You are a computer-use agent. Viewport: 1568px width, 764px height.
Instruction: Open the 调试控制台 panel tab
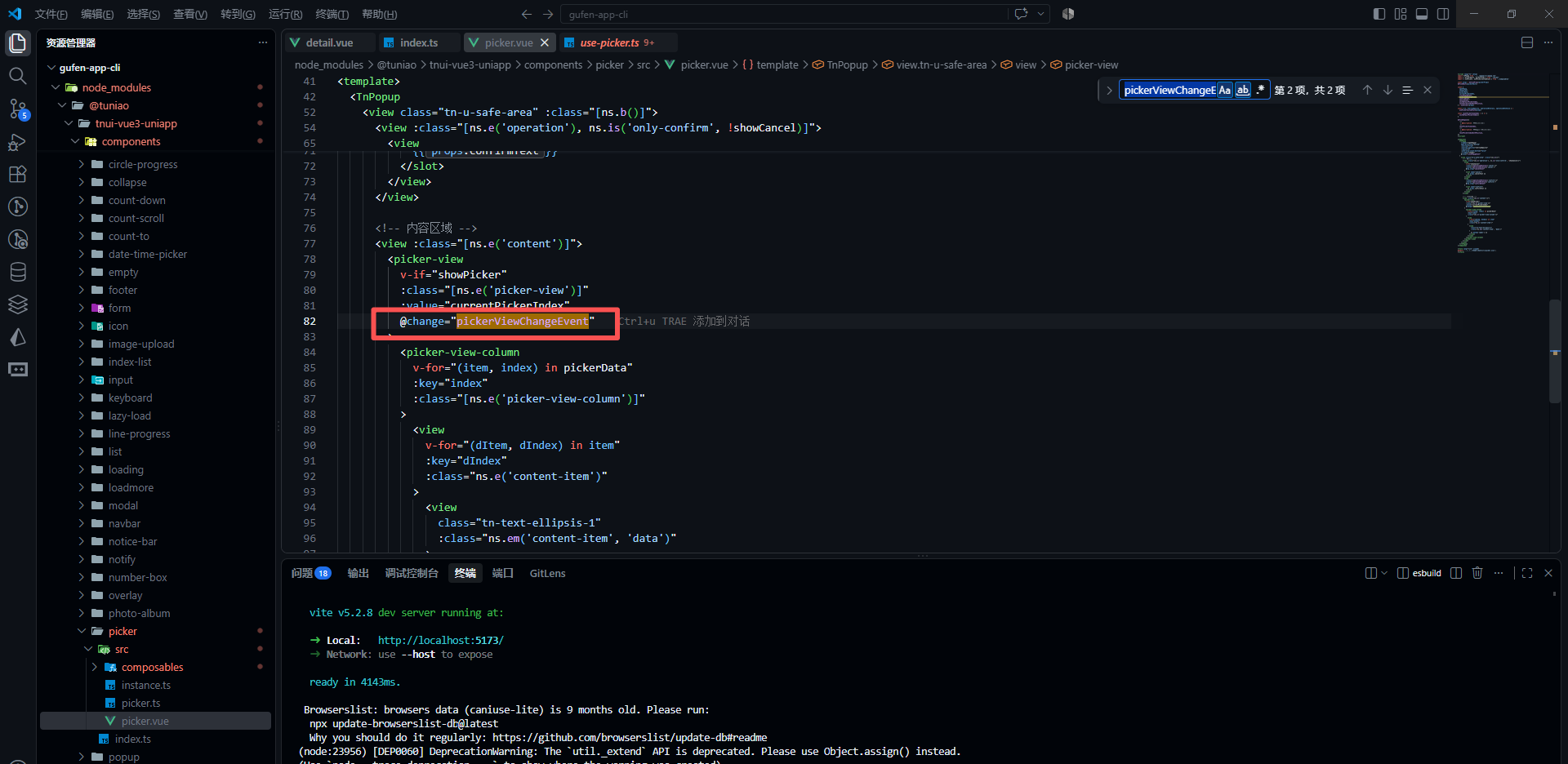coord(412,573)
